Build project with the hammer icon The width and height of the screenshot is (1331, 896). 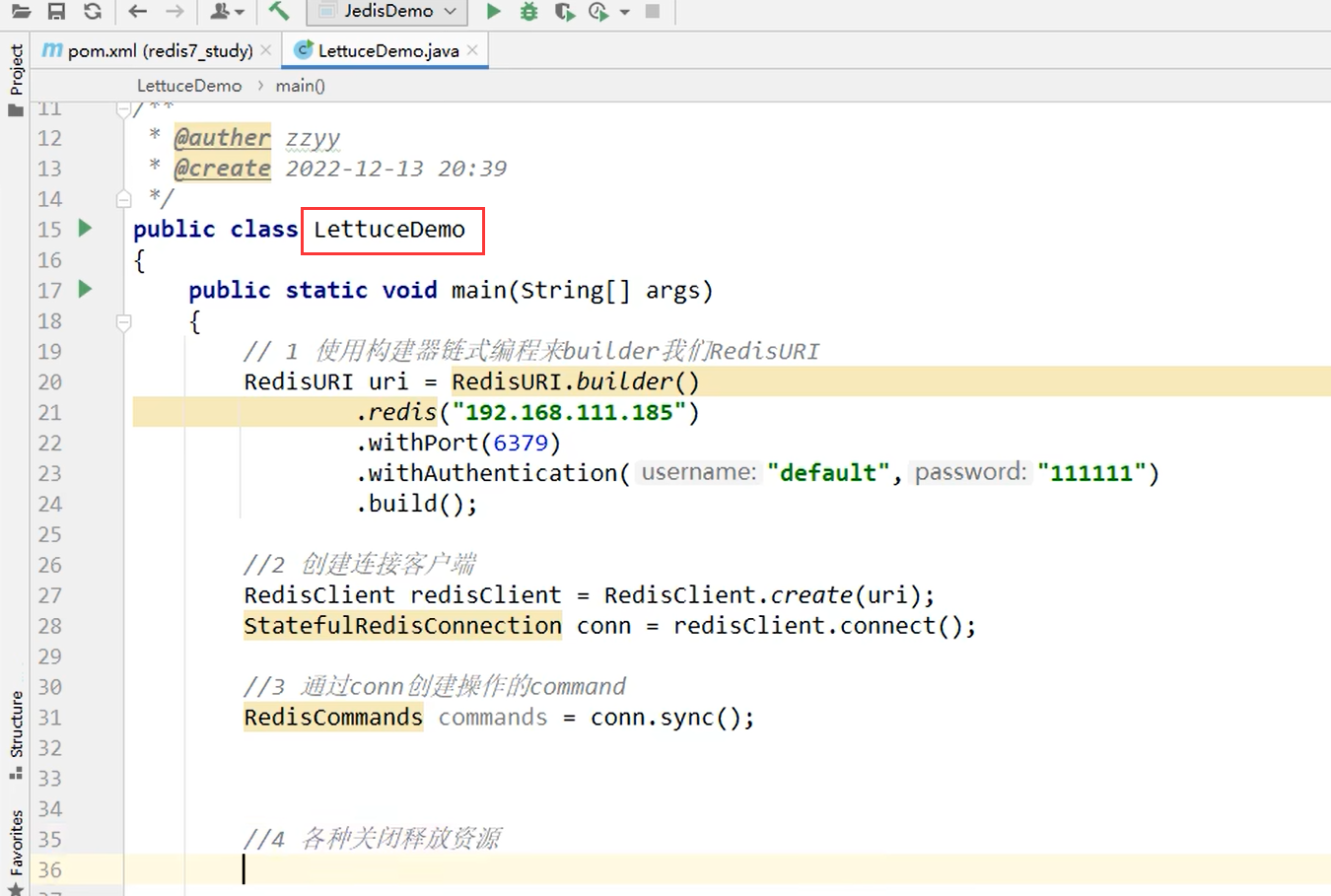[x=279, y=12]
